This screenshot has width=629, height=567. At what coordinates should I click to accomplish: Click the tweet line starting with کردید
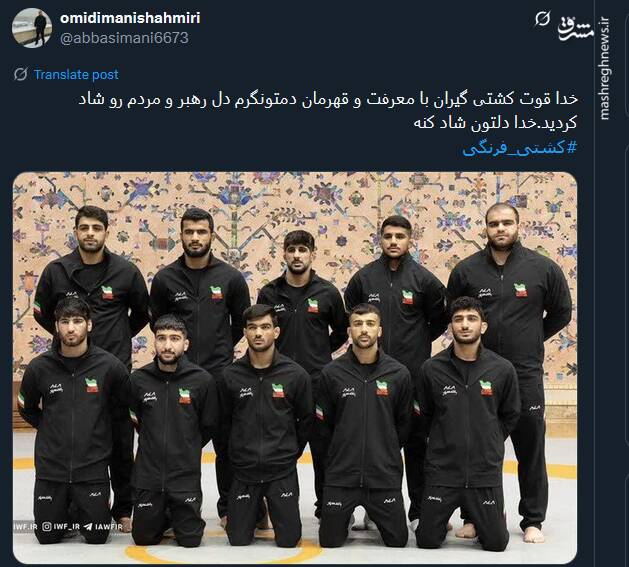(495, 122)
